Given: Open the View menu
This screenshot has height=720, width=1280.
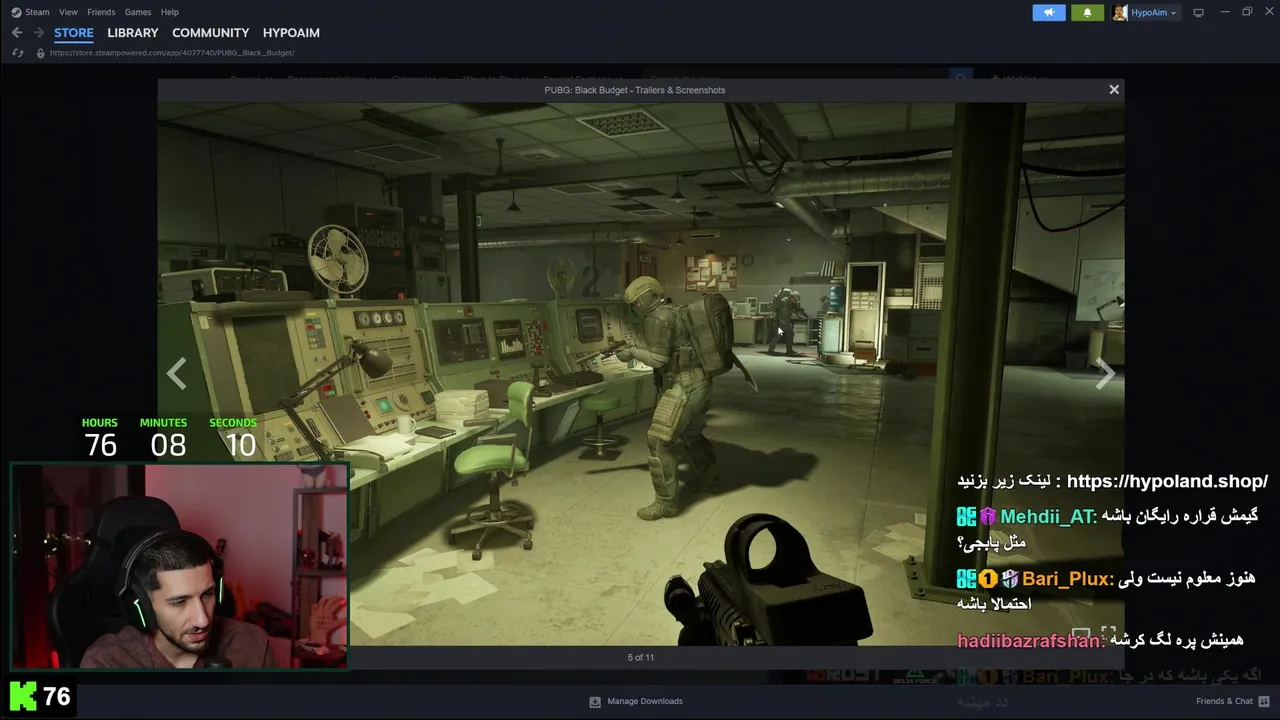Looking at the screenshot, I should pos(68,12).
